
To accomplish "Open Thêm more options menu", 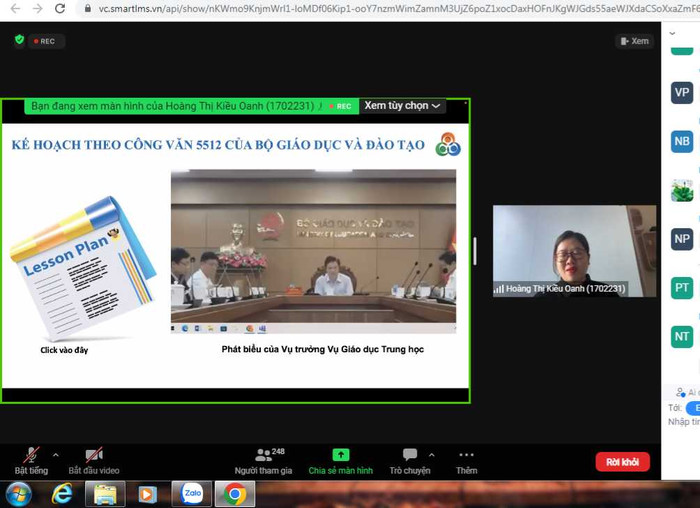I will pyautogui.click(x=466, y=460).
